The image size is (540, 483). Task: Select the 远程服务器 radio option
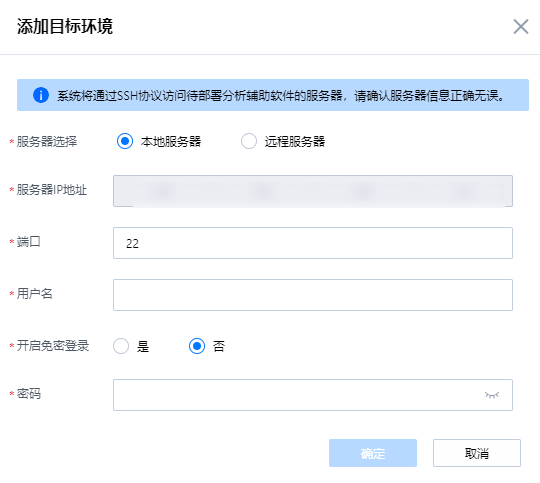tap(249, 141)
